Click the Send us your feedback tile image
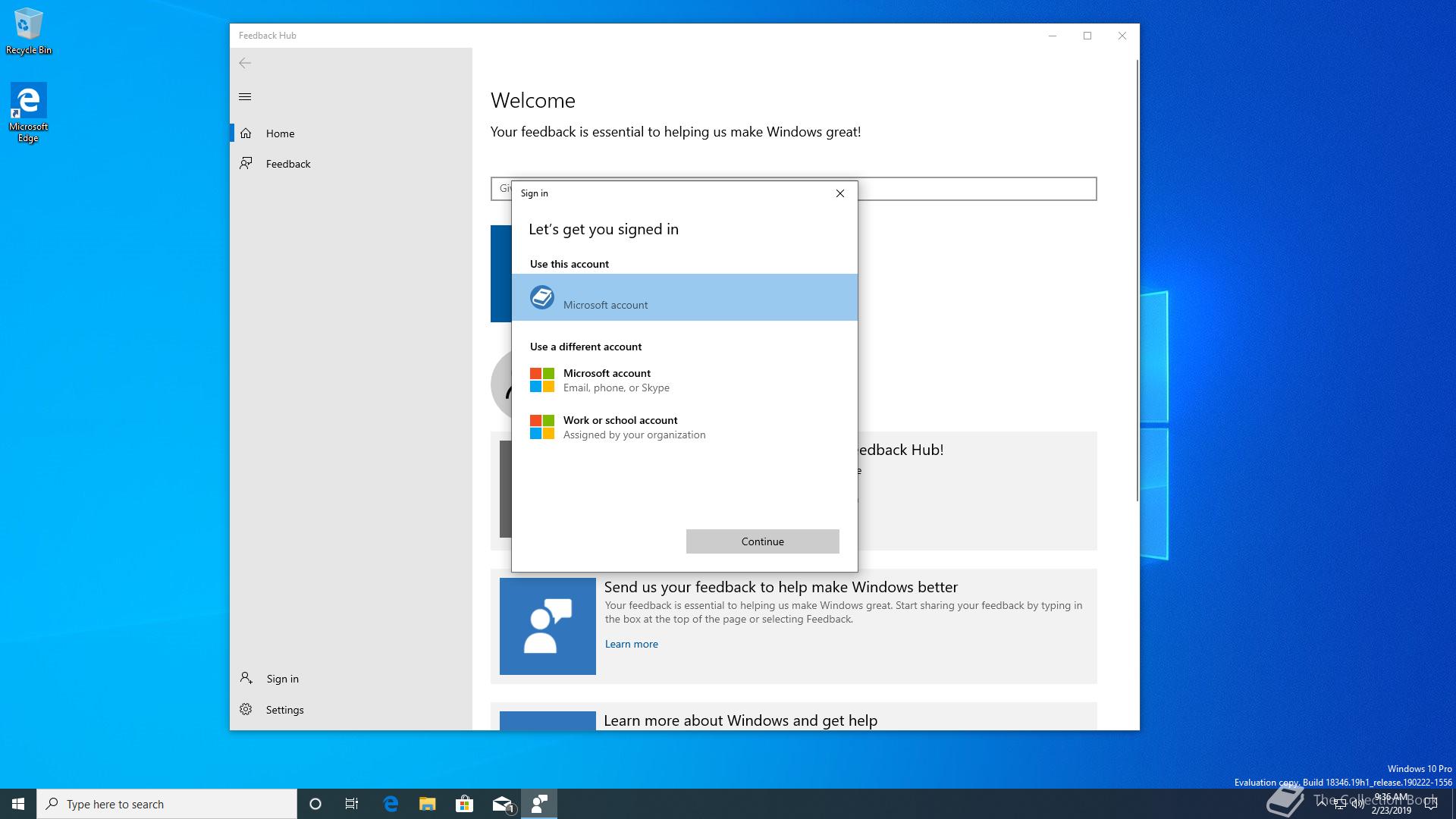The image size is (1456, 819). (x=548, y=626)
